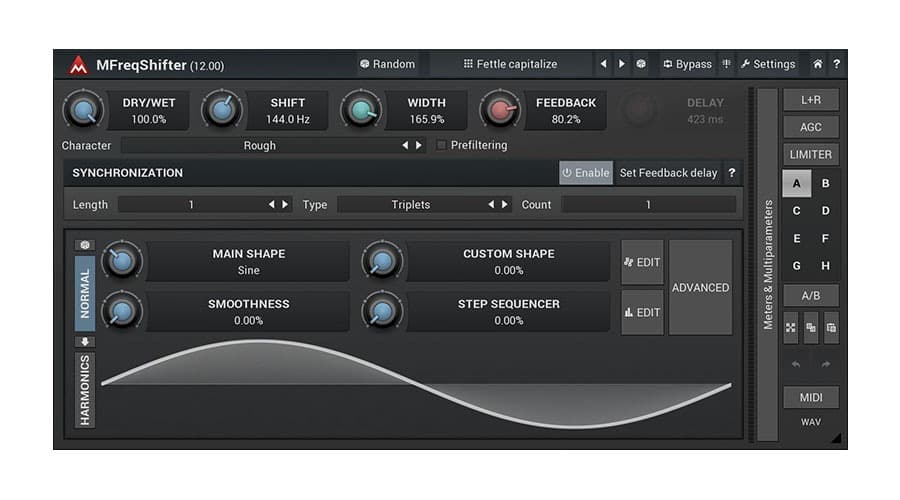Select next Character with right arrow
This screenshot has width=900, height=500.
419,146
